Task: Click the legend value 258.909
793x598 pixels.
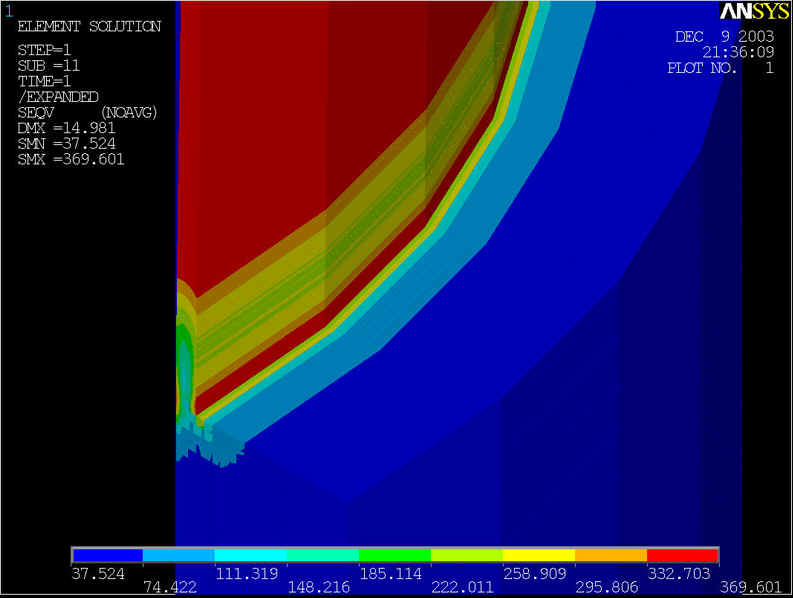Action: click(535, 573)
